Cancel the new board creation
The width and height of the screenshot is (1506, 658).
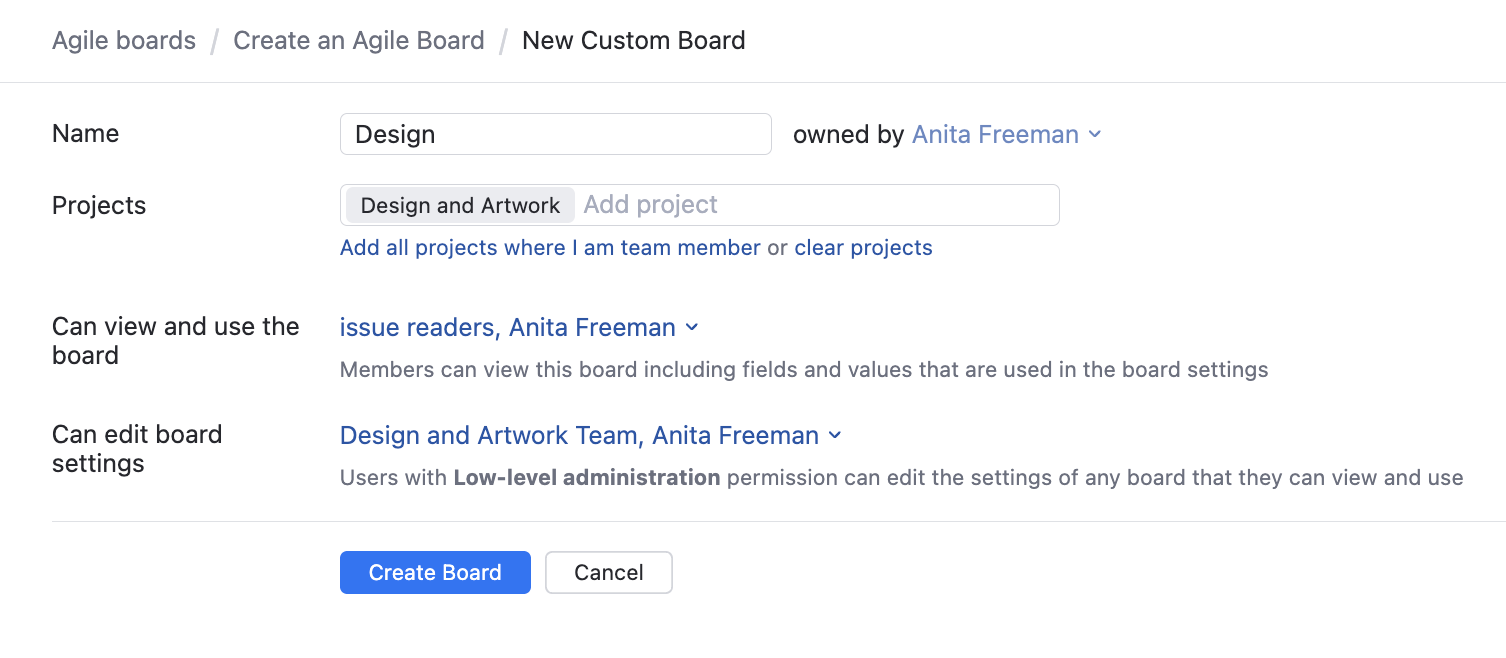point(608,572)
